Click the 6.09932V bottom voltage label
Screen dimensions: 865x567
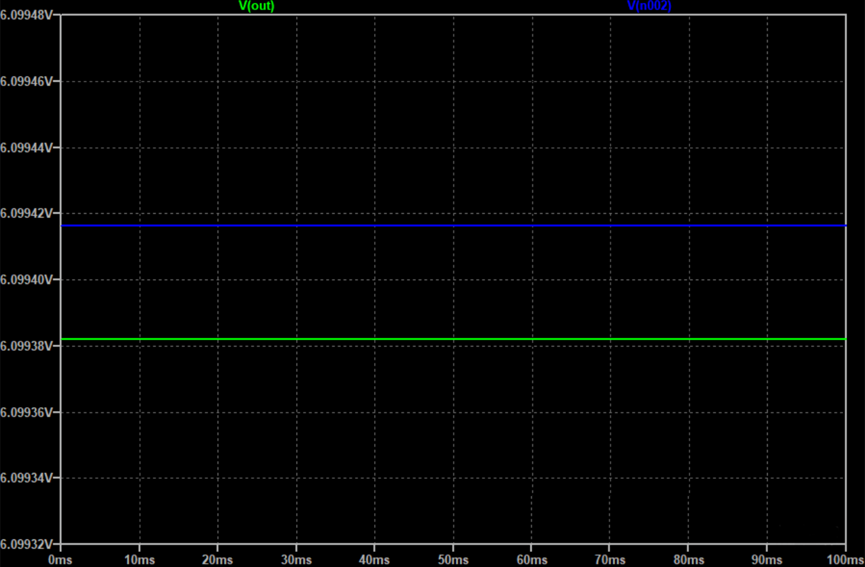tap(27, 544)
